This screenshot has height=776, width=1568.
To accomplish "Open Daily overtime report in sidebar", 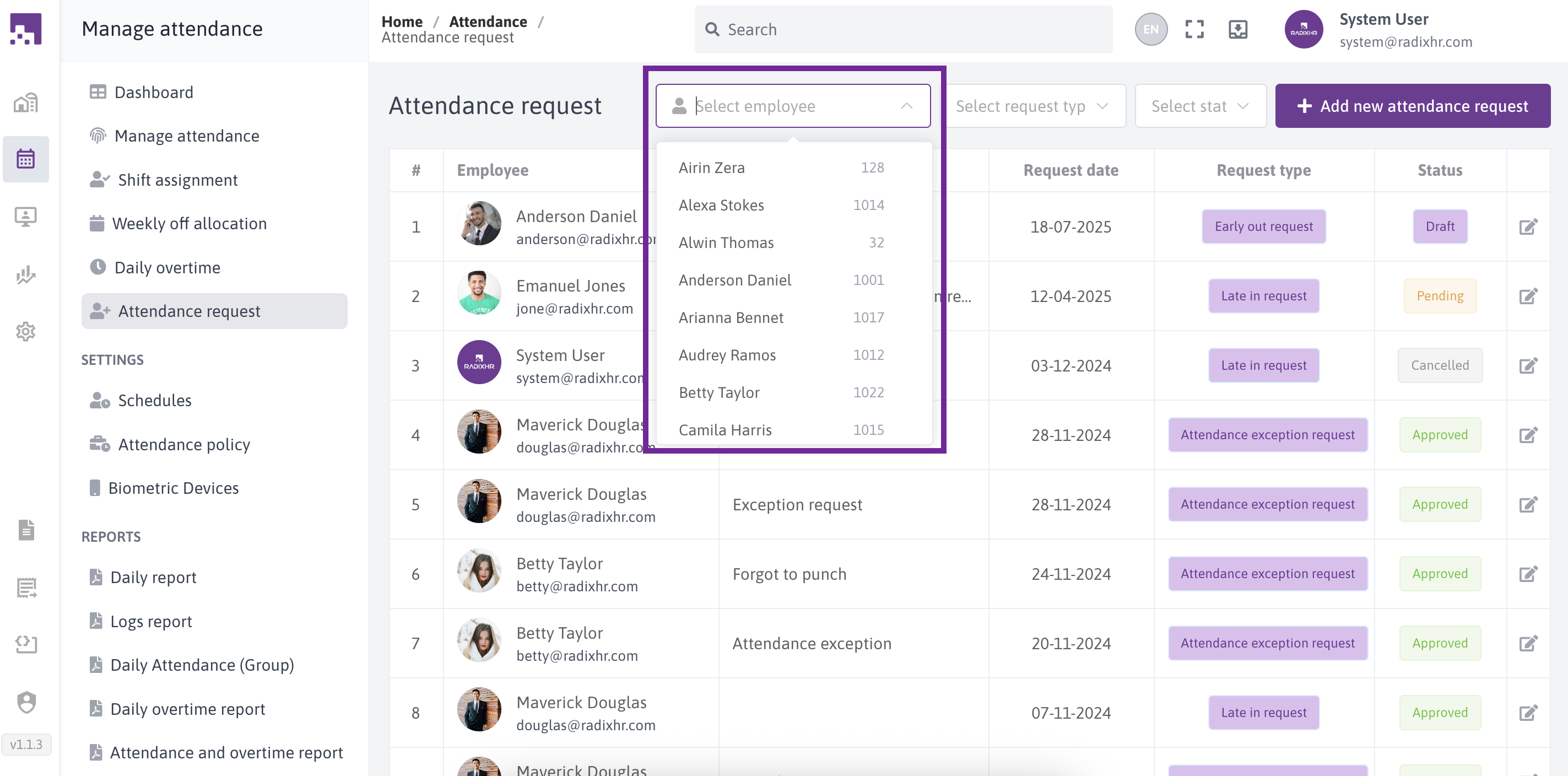I will coord(187,708).
